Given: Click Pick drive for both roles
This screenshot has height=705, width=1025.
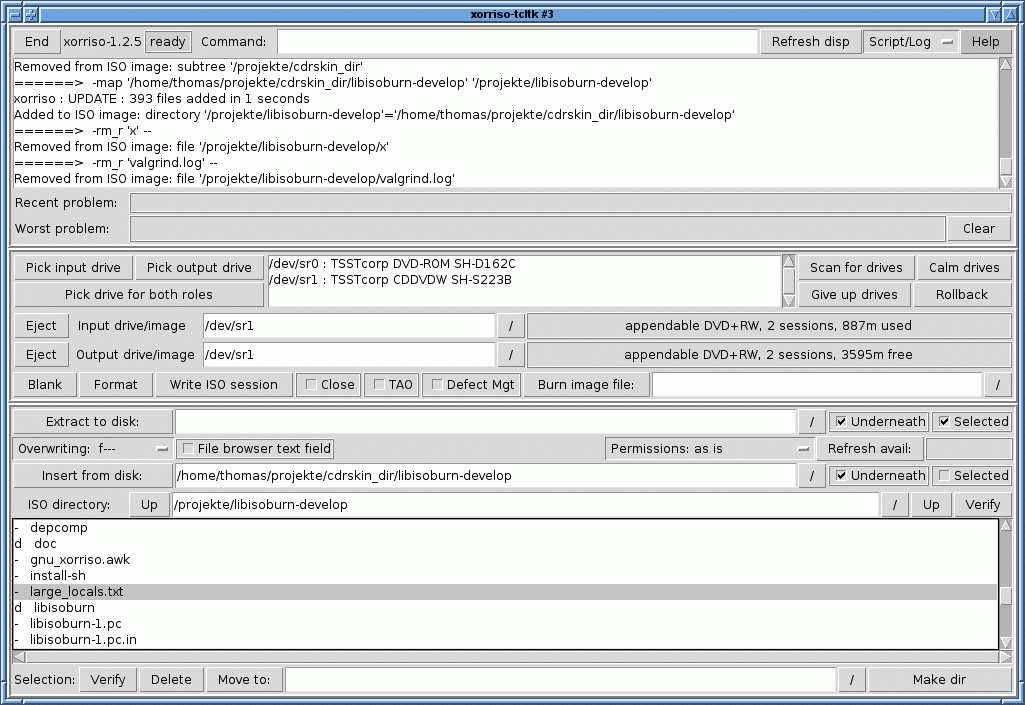Looking at the screenshot, I should 139,295.
